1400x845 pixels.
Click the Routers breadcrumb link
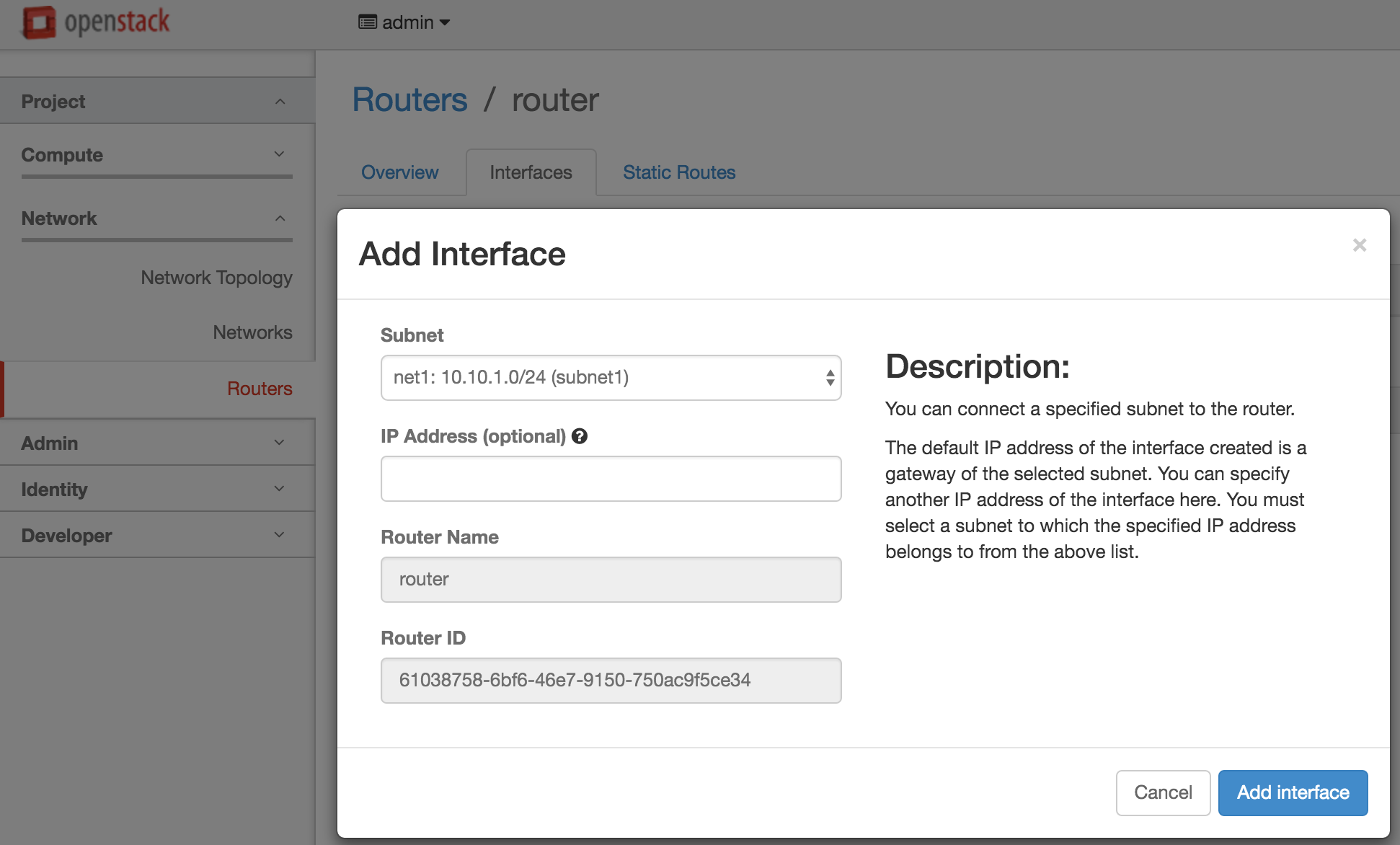409,99
